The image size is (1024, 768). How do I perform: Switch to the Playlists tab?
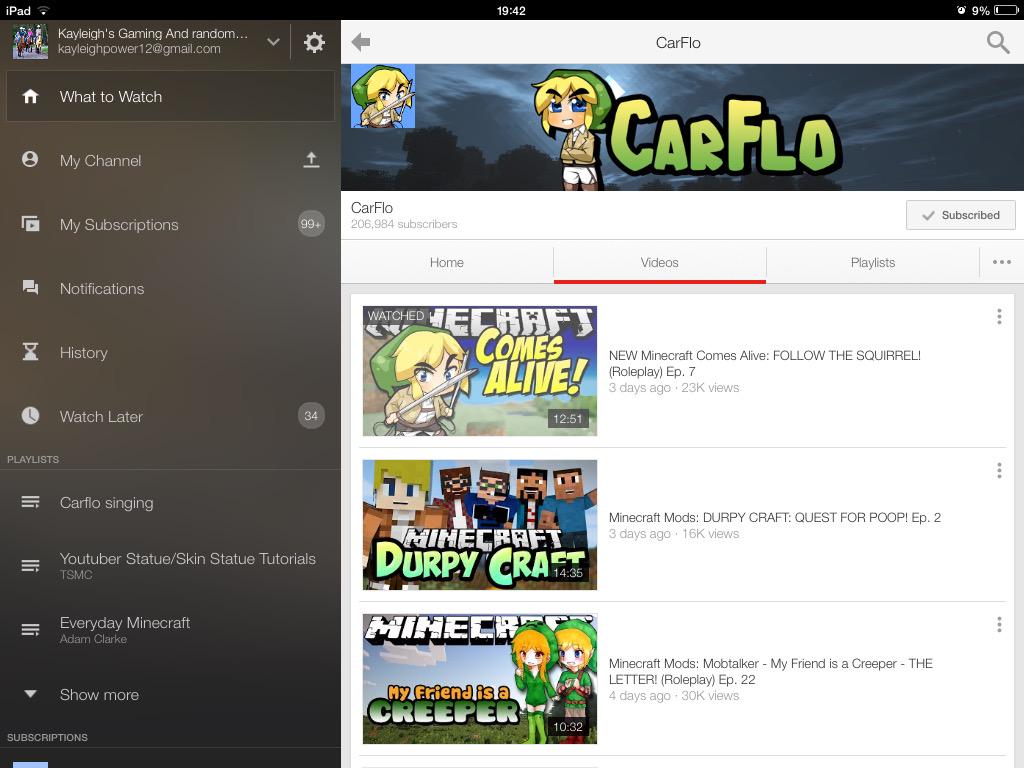click(x=872, y=263)
